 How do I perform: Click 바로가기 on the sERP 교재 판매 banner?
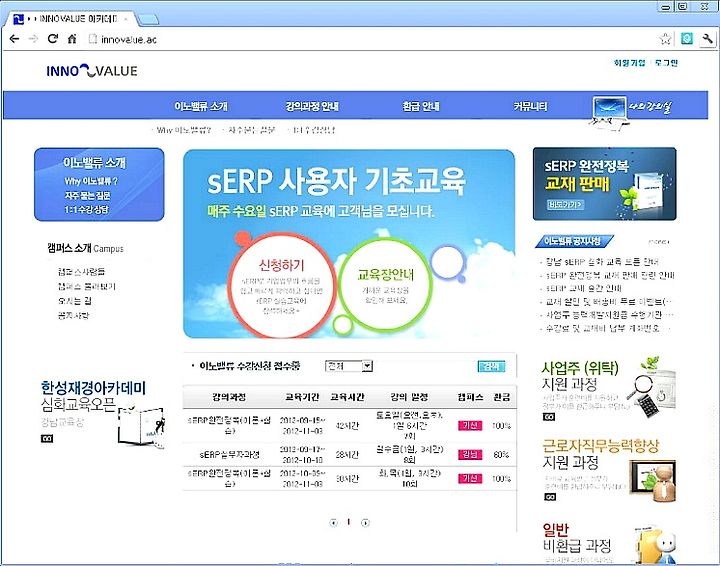point(565,204)
